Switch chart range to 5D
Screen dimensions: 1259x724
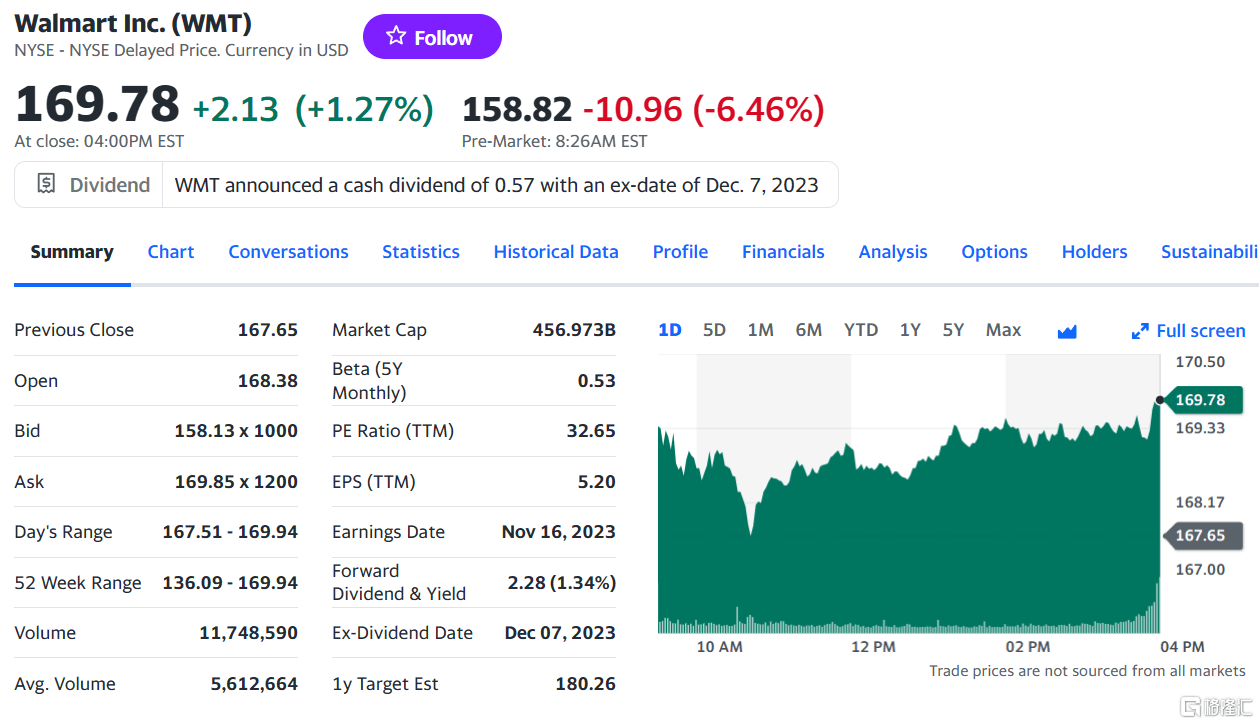pos(714,330)
